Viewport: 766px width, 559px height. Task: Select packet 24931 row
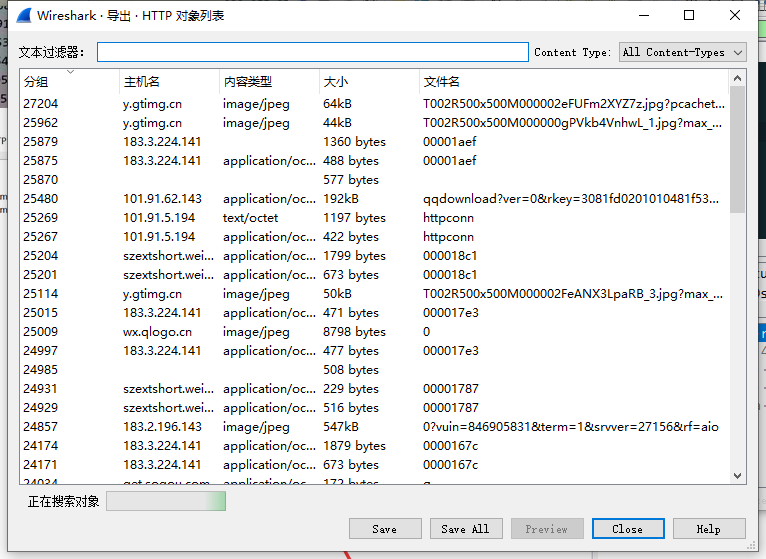click(x=374, y=389)
